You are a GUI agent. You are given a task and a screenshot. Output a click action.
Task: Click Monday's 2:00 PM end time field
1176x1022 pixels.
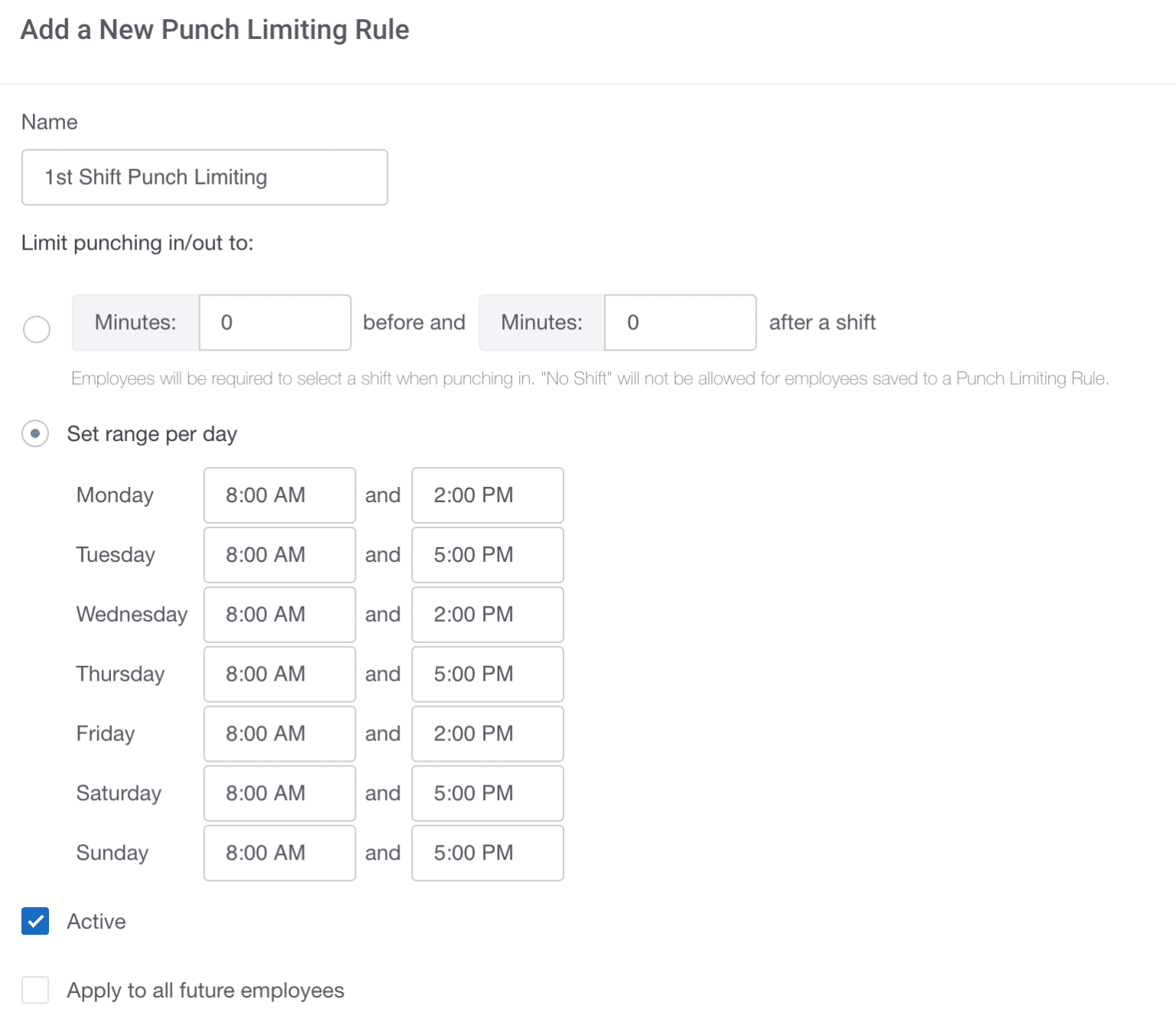487,495
